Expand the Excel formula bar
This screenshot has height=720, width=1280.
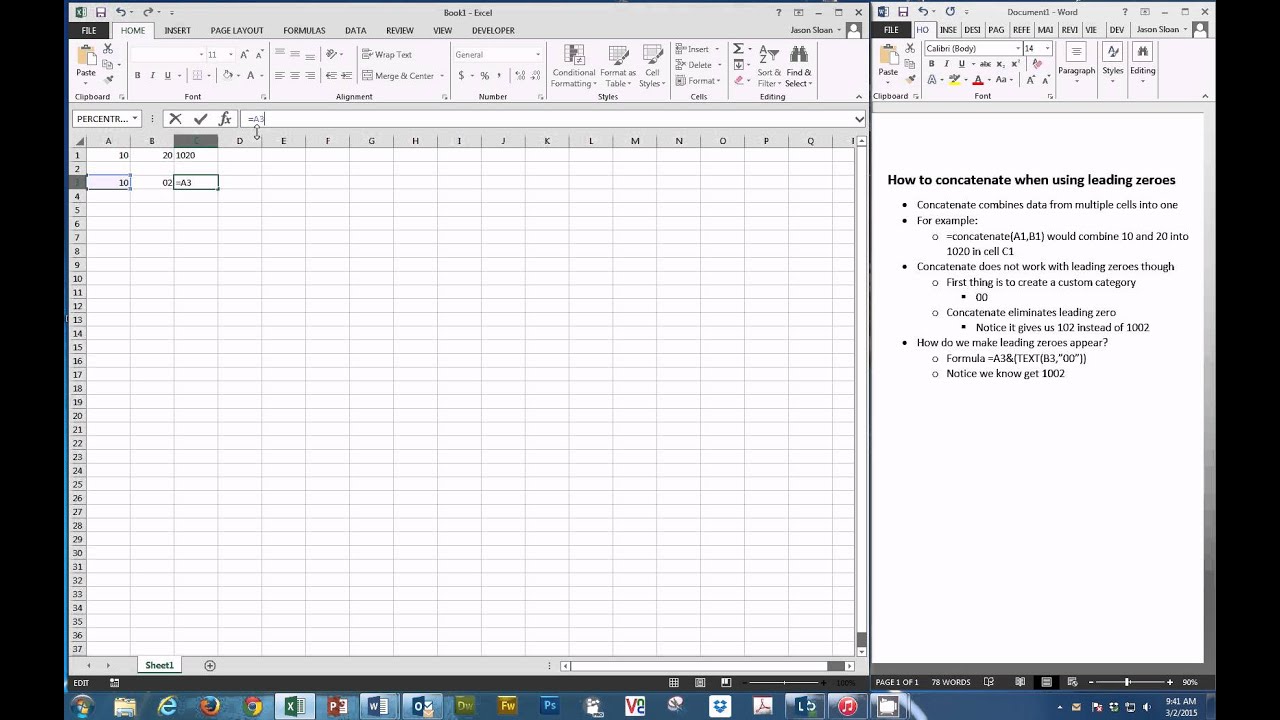(x=859, y=119)
